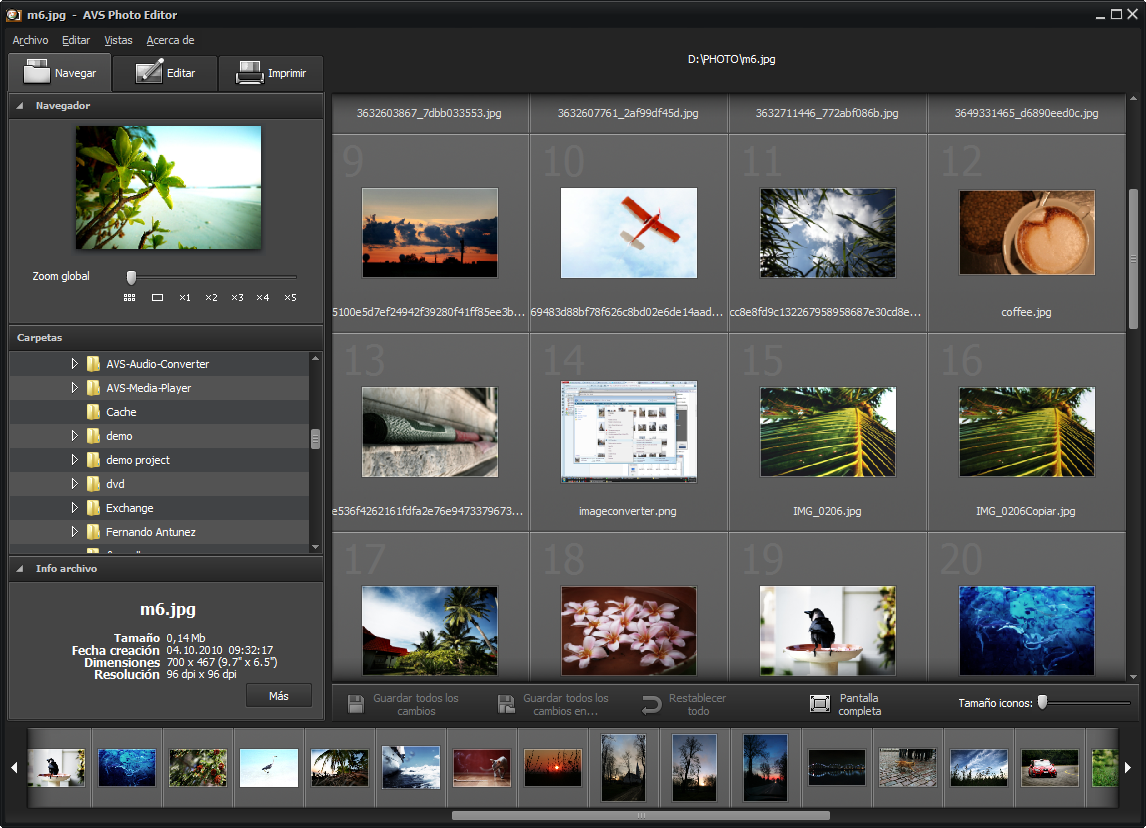Set navigator zoom to ×3
The image size is (1146, 828).
coord(237,297)
